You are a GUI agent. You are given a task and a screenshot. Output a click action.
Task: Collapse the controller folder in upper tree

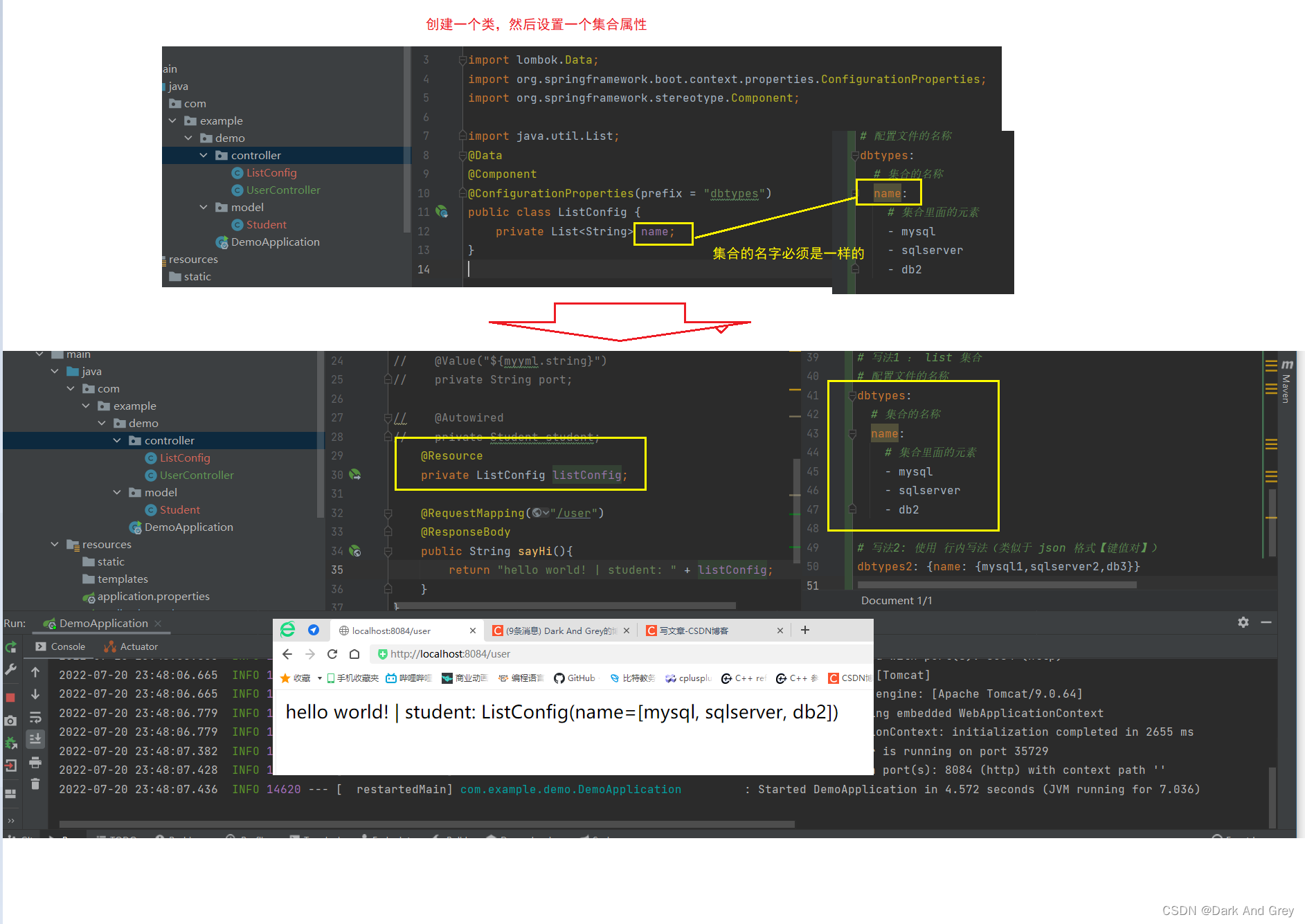coord(204,156)
